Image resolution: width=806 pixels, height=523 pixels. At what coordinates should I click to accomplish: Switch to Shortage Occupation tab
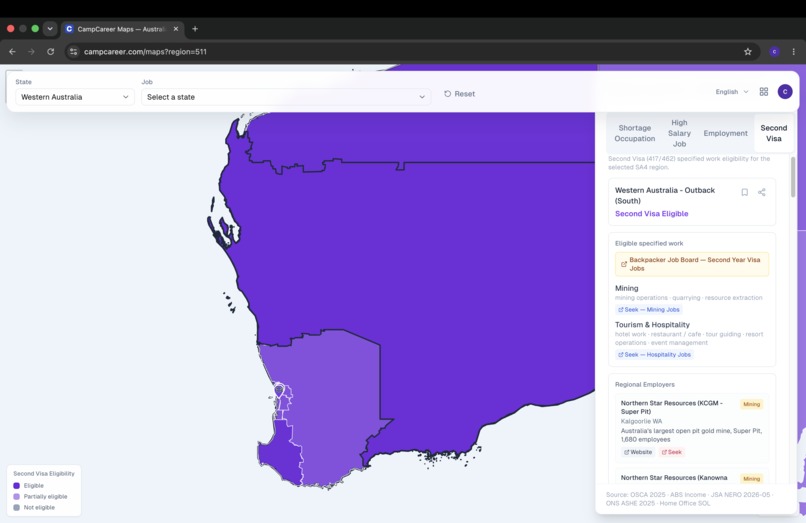635,133
